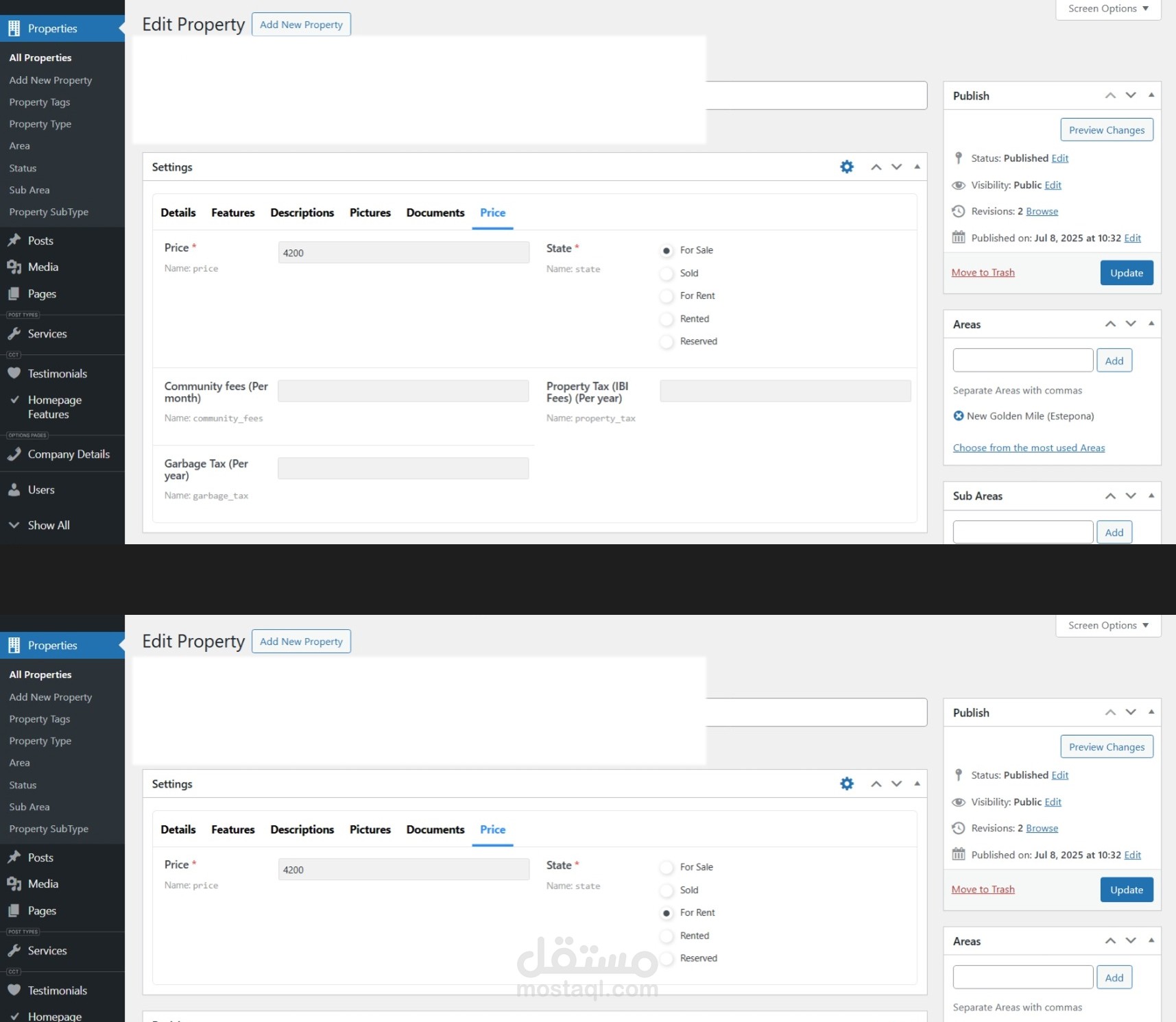Open Screen Options dropdown in lower screenshot

(1108, 625)
